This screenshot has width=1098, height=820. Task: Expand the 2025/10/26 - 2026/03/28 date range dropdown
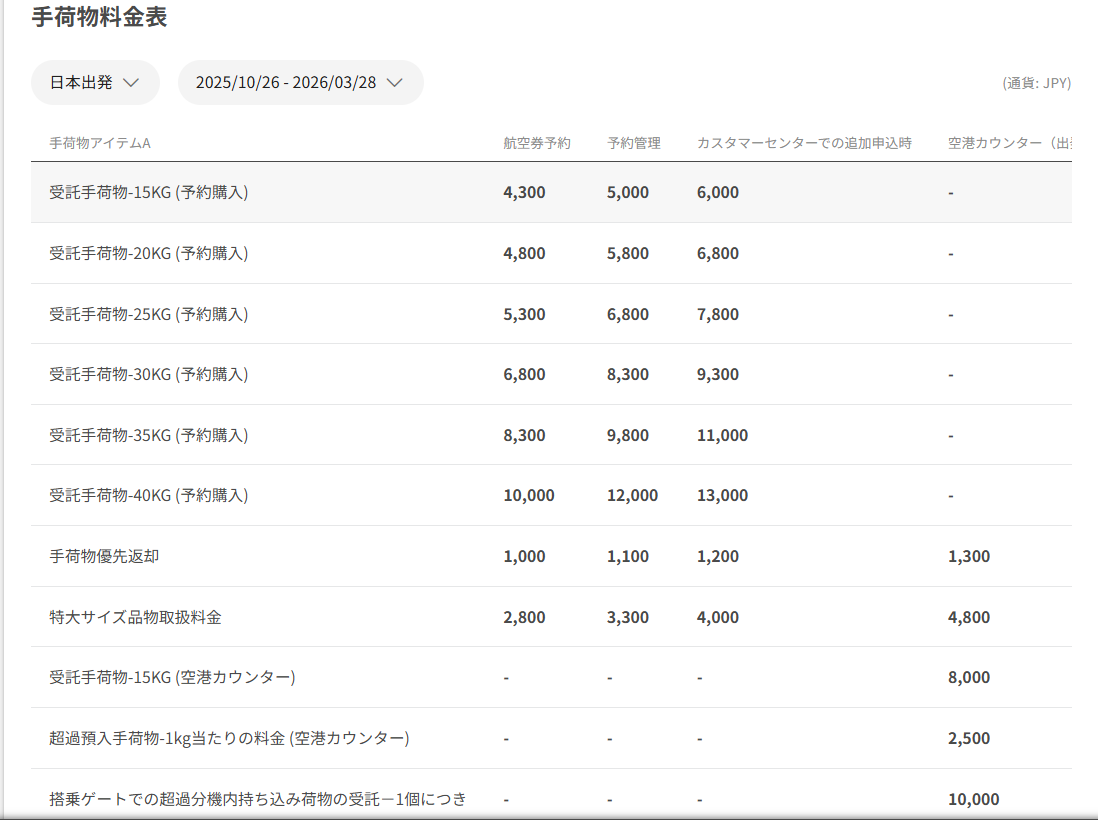point(300,83)
